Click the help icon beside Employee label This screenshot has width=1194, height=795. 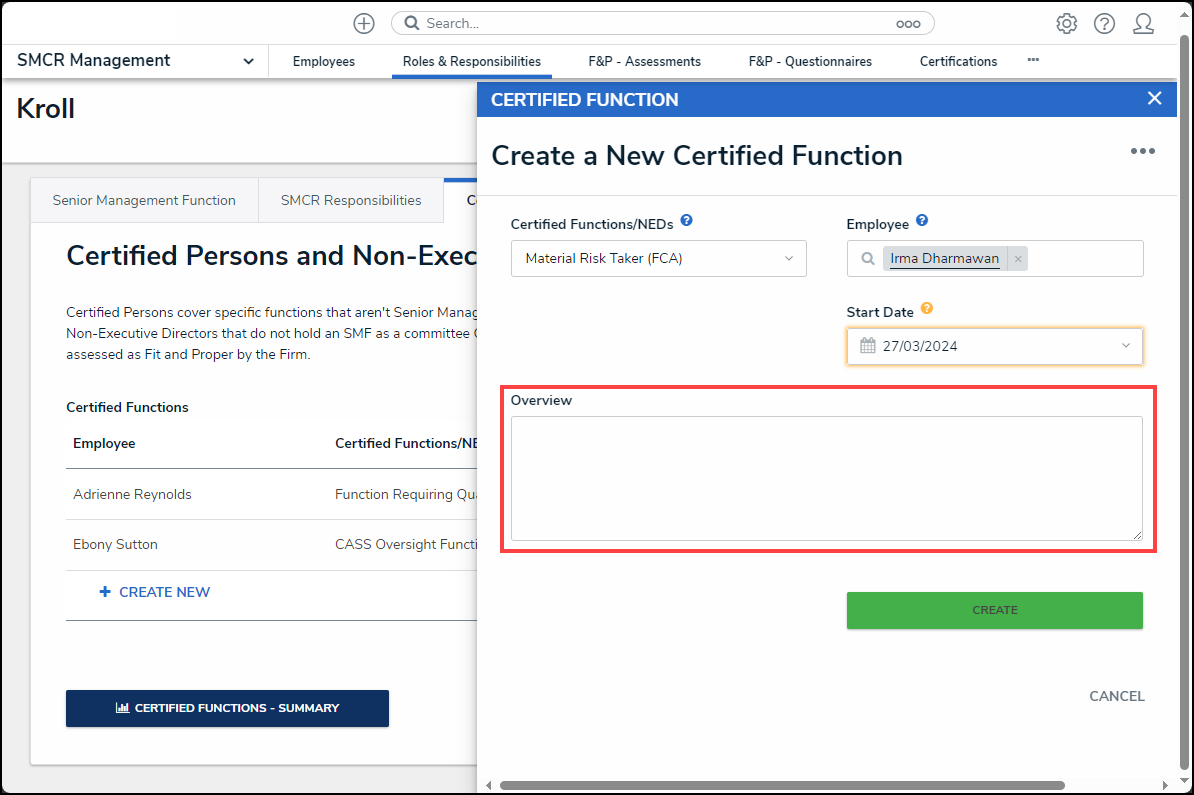point(922,221)
